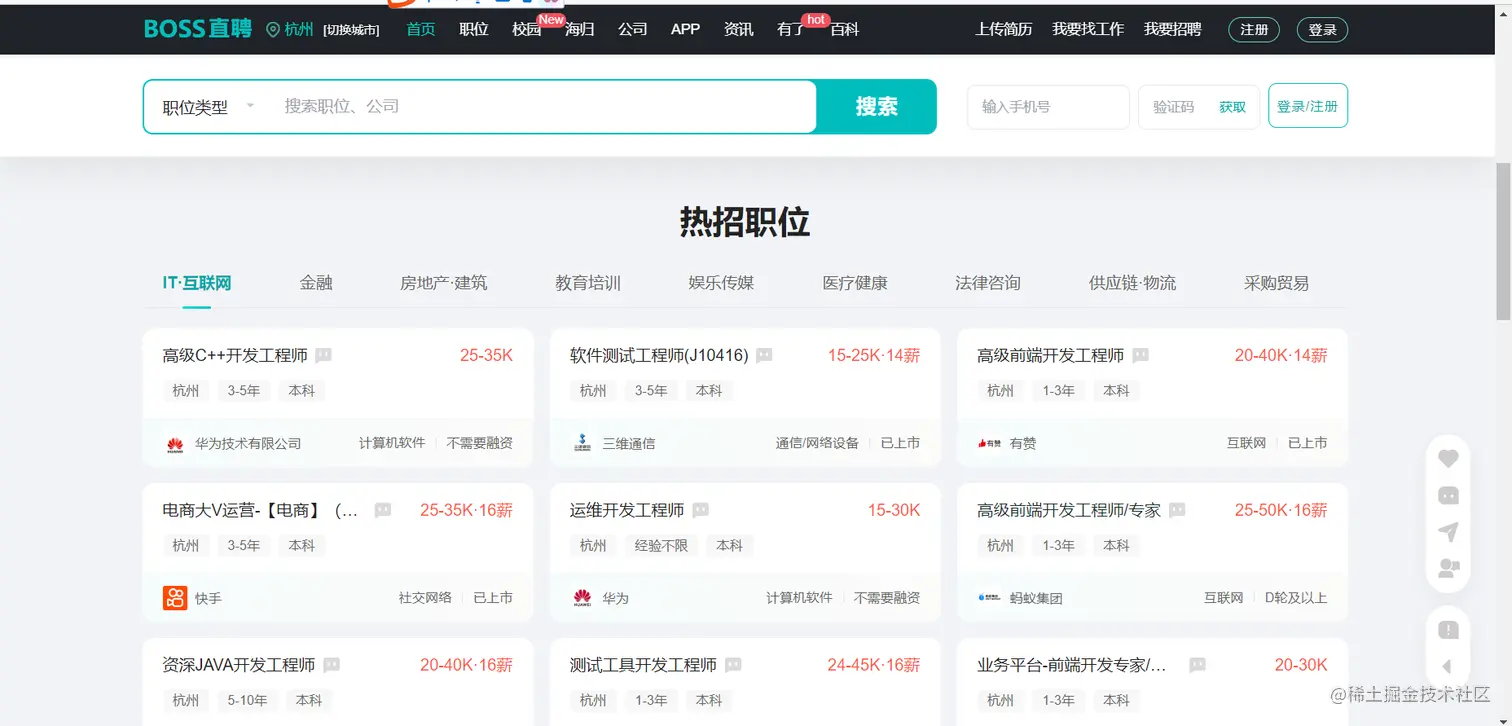Select the 法律咨询 tab
The image size is (1512, 726).
pos(988,283)
